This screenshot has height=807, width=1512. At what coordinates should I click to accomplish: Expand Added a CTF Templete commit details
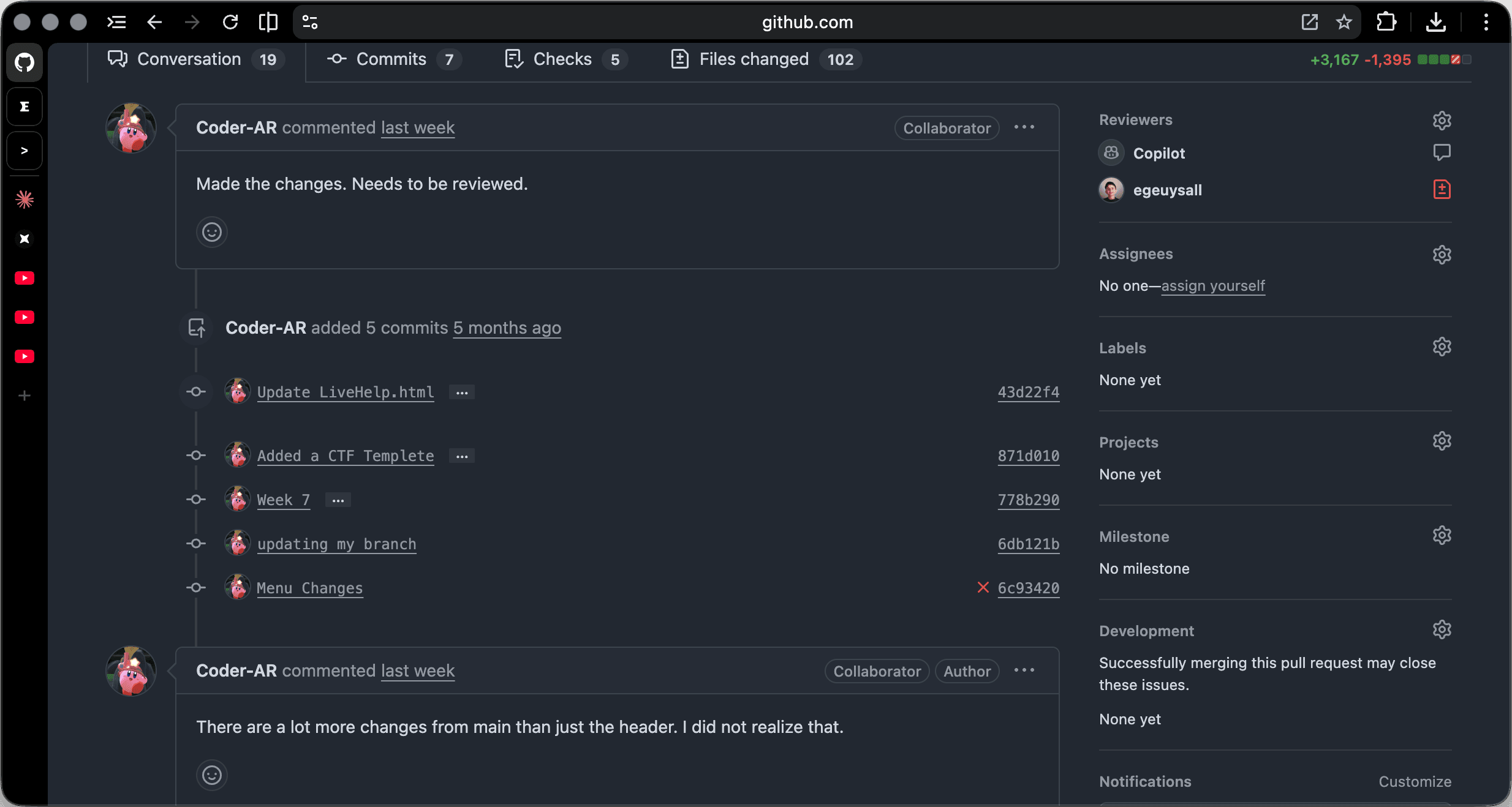tap(462, 456)
